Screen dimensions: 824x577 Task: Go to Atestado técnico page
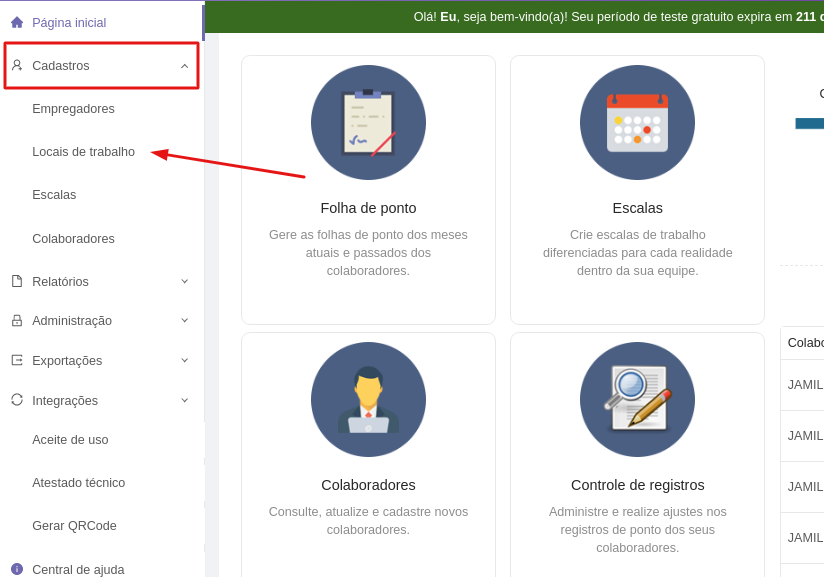pos(78,483)
